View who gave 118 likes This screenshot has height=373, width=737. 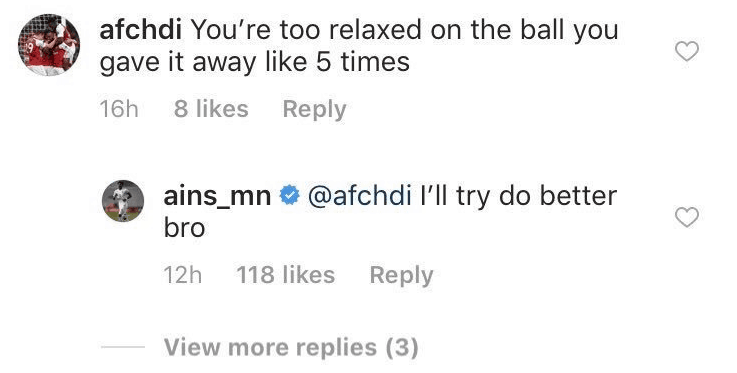pyautogui.click(x=286, y=275)
